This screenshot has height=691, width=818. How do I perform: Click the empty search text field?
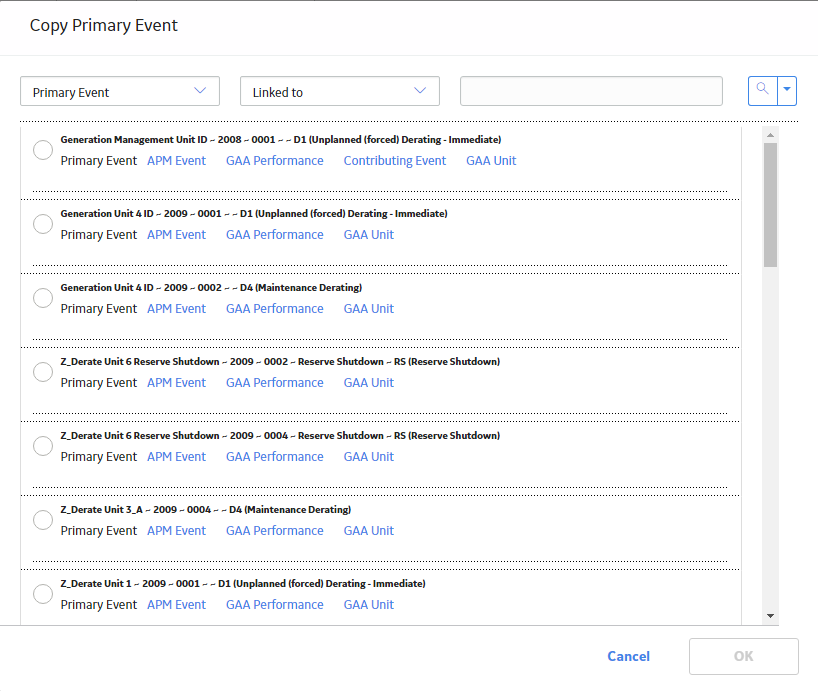[591, 91]
